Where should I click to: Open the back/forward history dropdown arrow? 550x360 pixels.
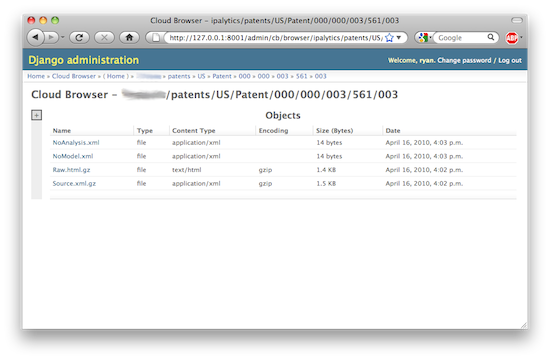[x=62, y=37]
